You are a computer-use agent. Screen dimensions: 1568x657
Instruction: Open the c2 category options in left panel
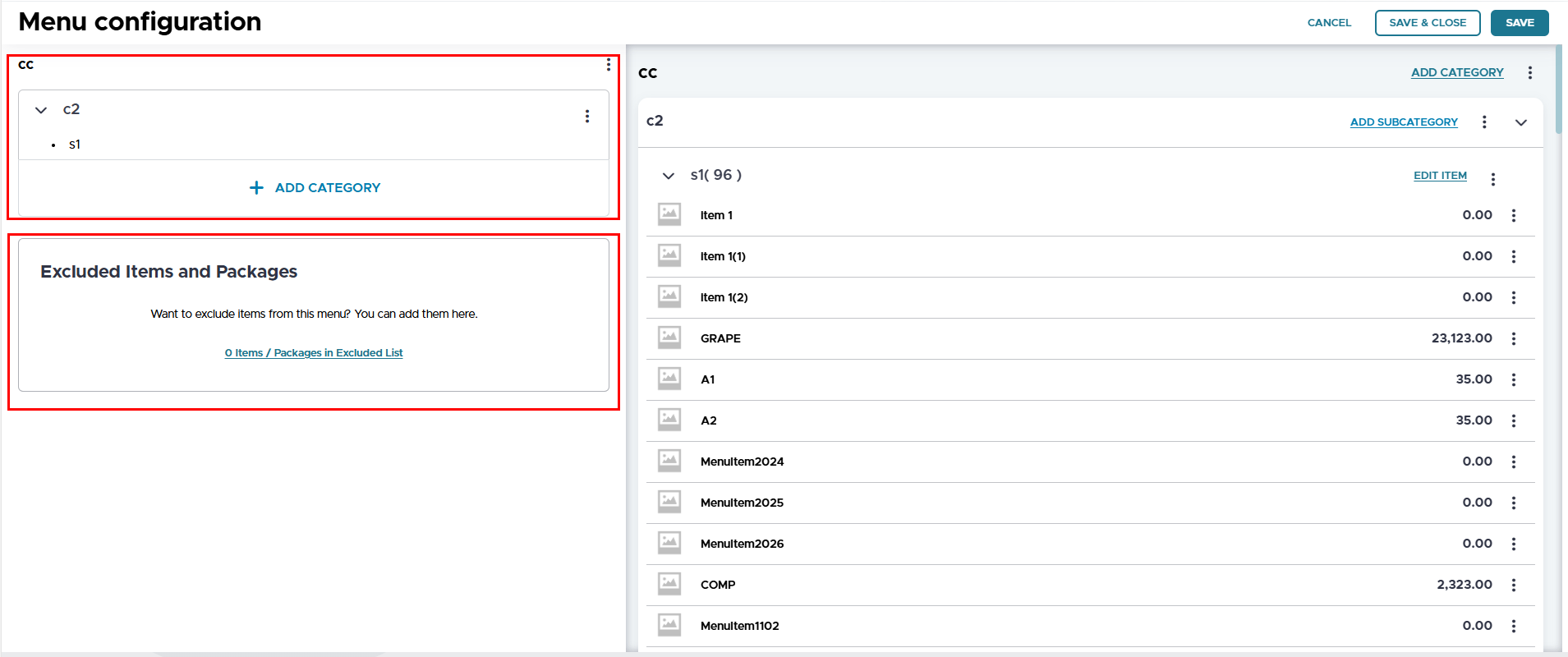coord(586,117)
